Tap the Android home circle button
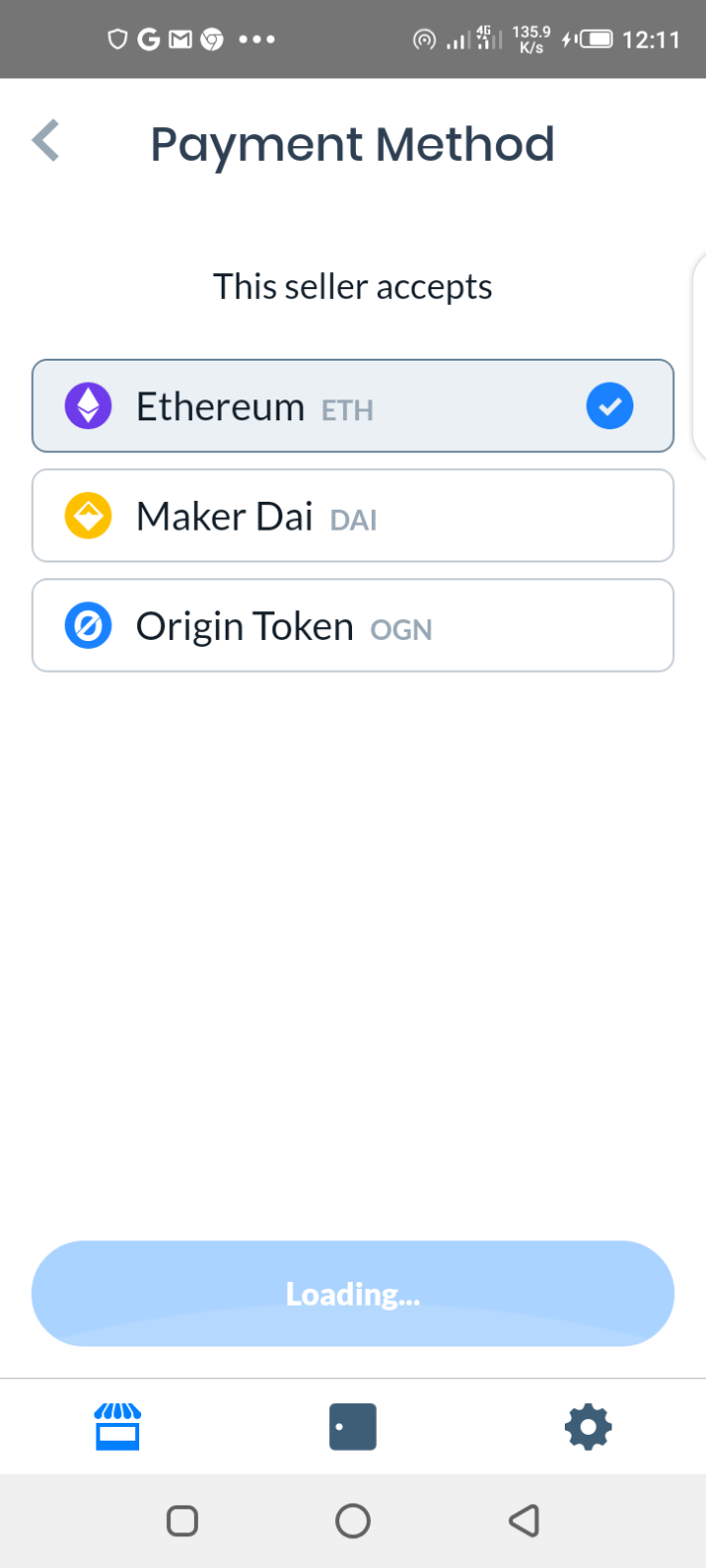Image resolution: width=706 pixels, height=1568 pixels. (353, 1520)
